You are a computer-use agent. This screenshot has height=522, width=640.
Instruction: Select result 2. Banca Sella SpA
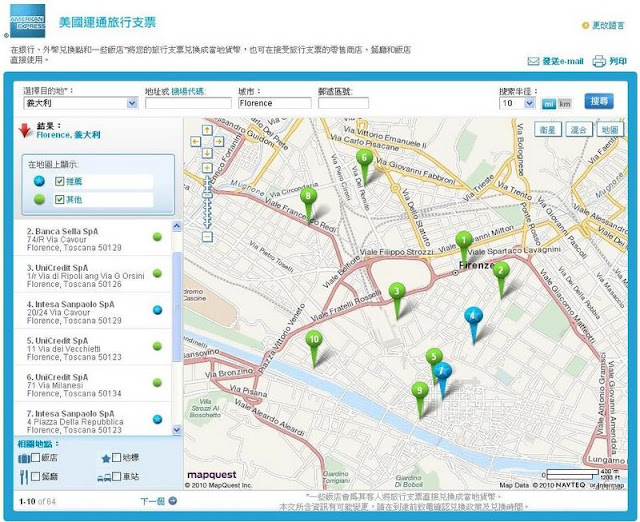tap(93, 238)
